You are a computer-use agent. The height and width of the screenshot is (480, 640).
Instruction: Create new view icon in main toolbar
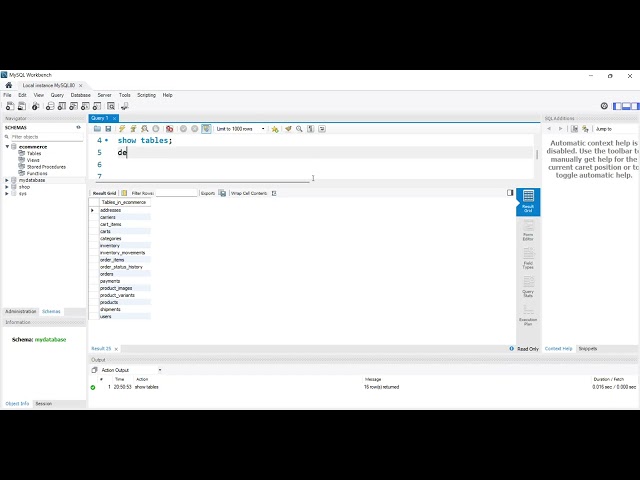tap(73, 106)
